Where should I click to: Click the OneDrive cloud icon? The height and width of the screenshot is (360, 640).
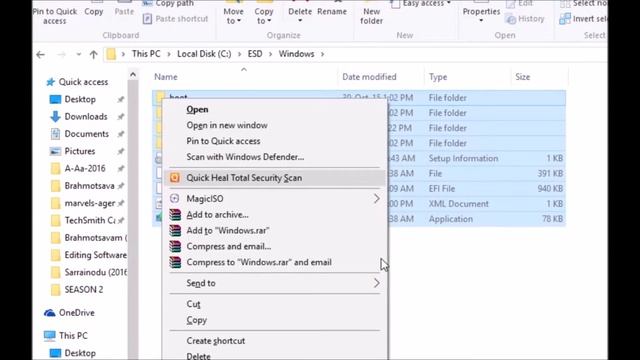click(x=49, y=313)
